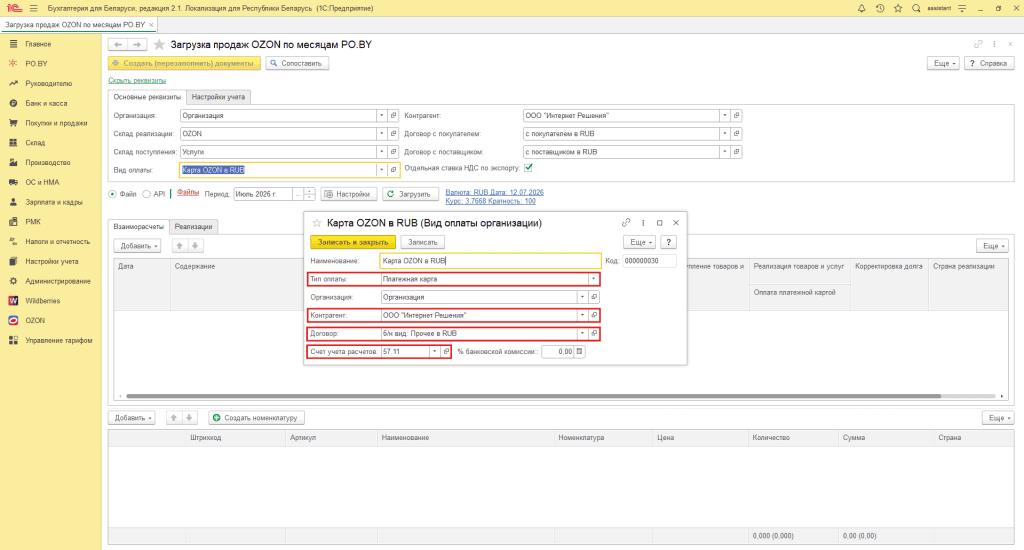1024x550 pixels.
Task: Open the Договор с покупателем link icon
Action: [736, 134]
